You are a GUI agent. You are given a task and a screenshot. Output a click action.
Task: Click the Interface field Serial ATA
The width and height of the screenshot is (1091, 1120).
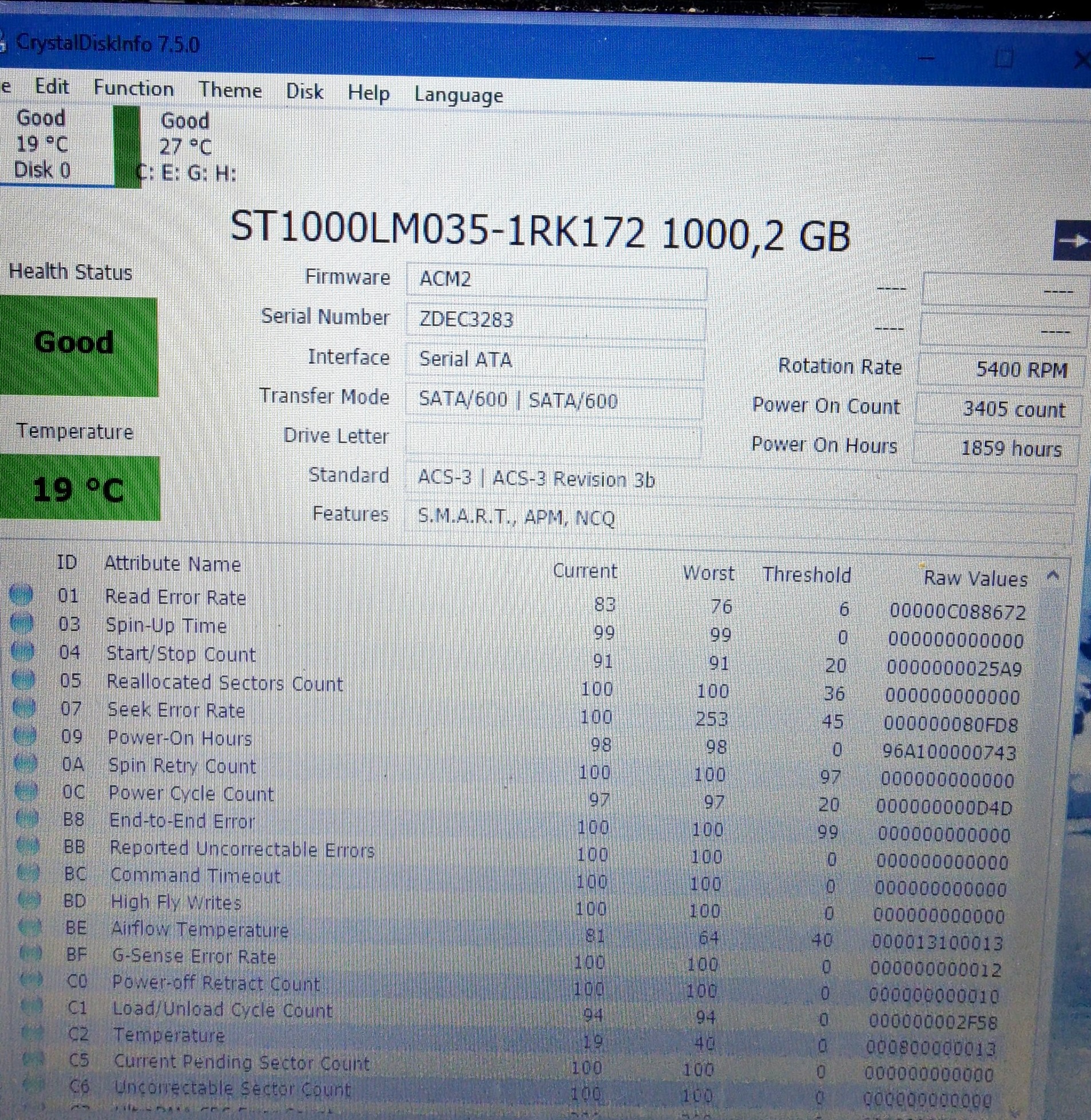coord(555,360)
